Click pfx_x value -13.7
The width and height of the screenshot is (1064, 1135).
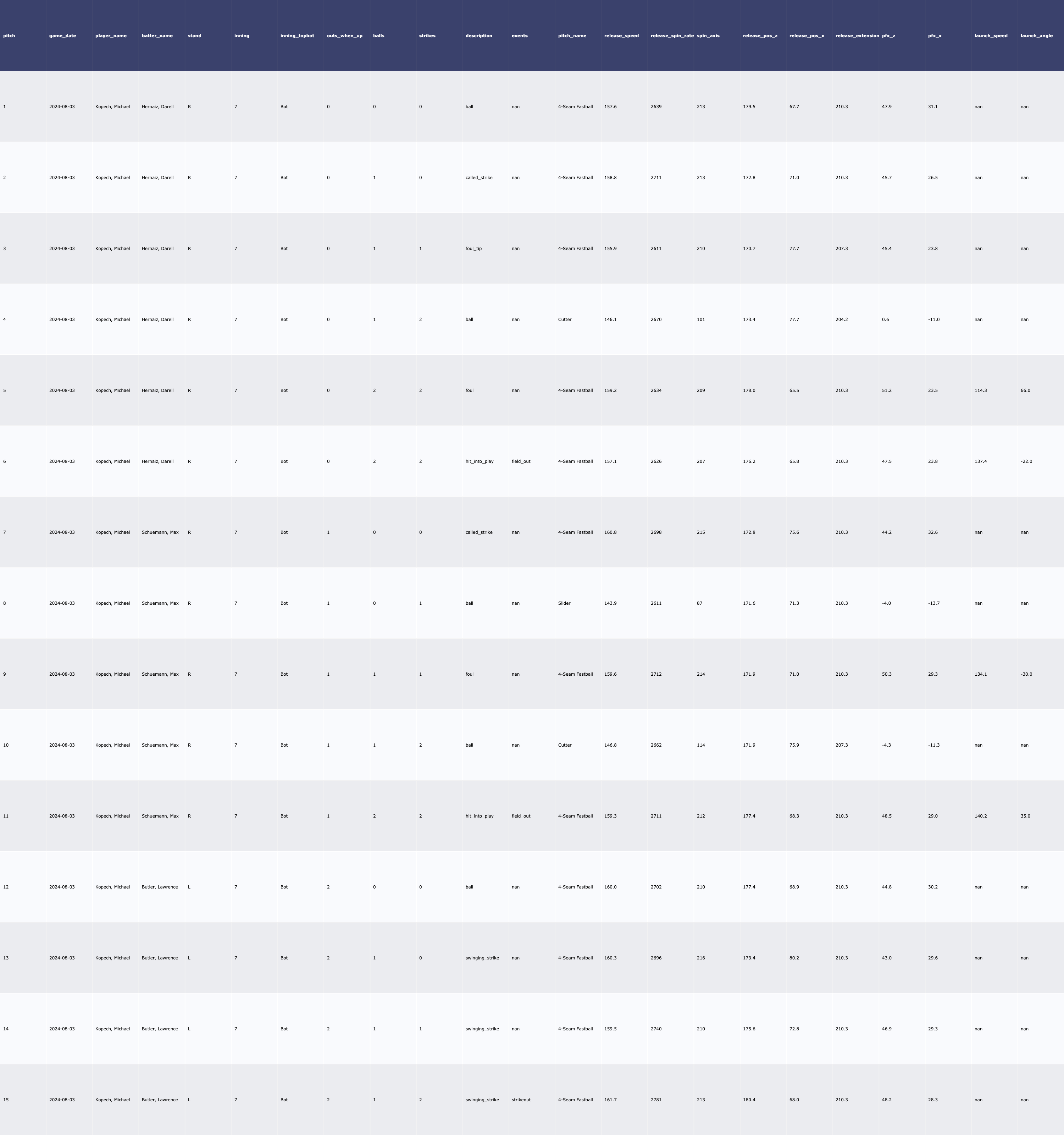click(933, 603)
